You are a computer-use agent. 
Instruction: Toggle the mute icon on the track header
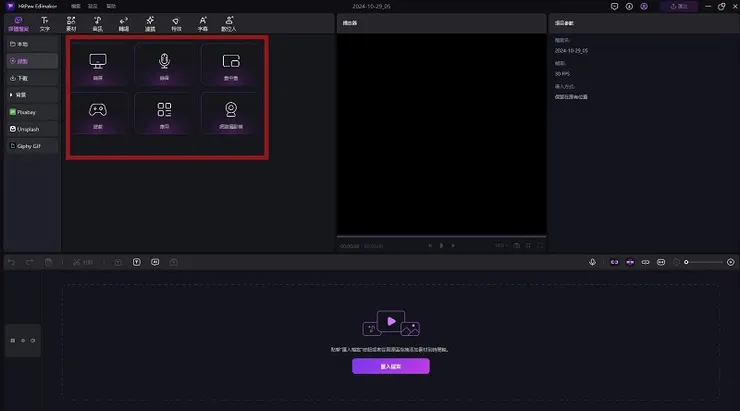tap(33, 340)
